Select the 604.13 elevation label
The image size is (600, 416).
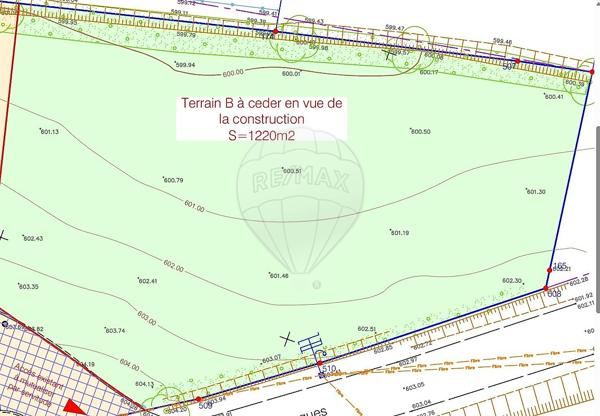tap(145, 384)
